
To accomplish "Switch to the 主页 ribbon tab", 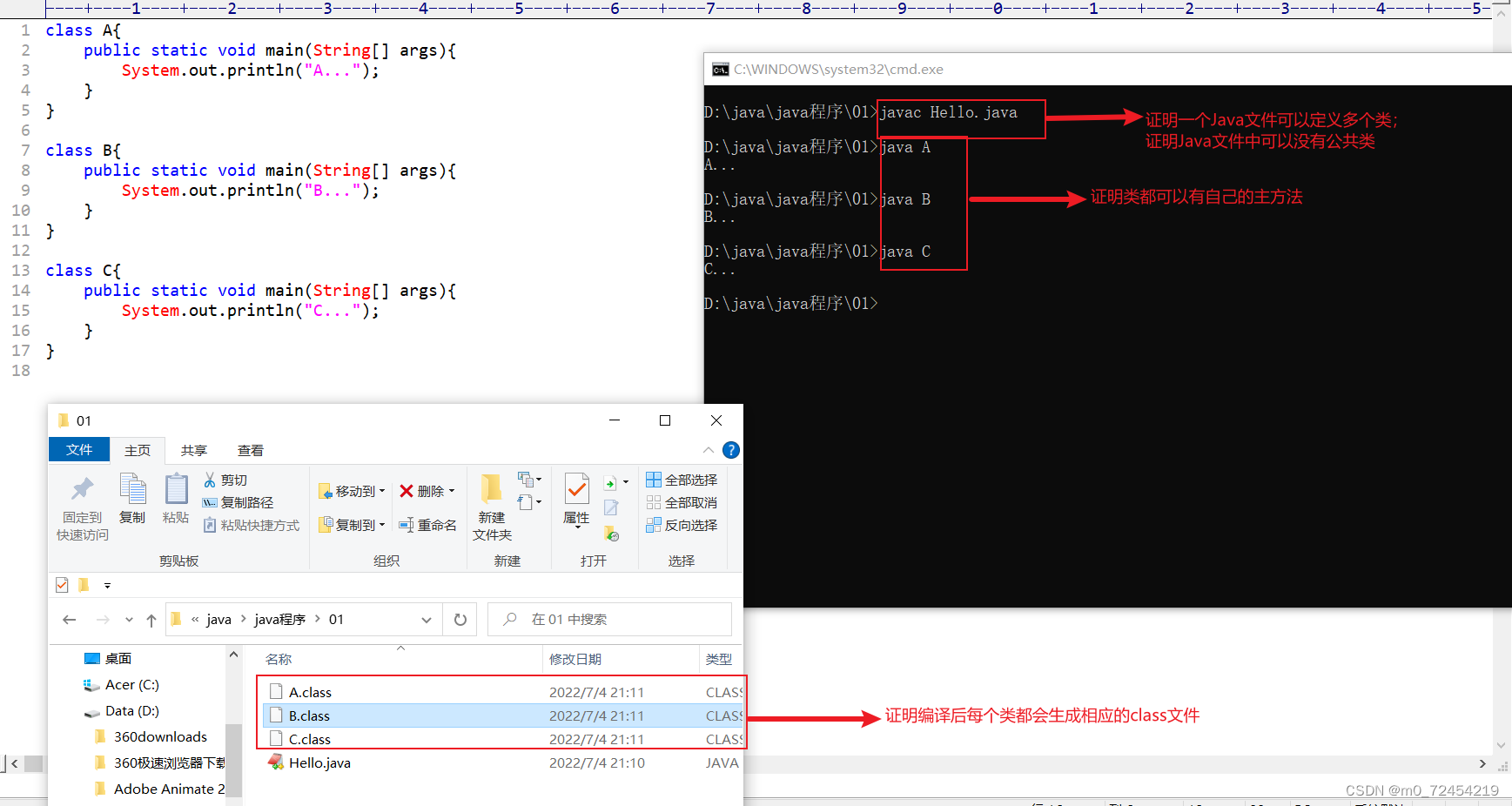I will tap(138, 450).
